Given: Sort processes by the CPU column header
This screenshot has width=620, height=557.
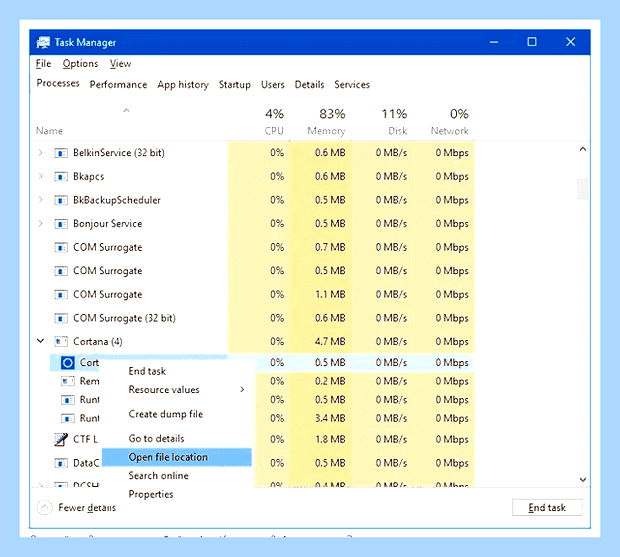Looking at the screenshot, I should [x=274, y=131].
